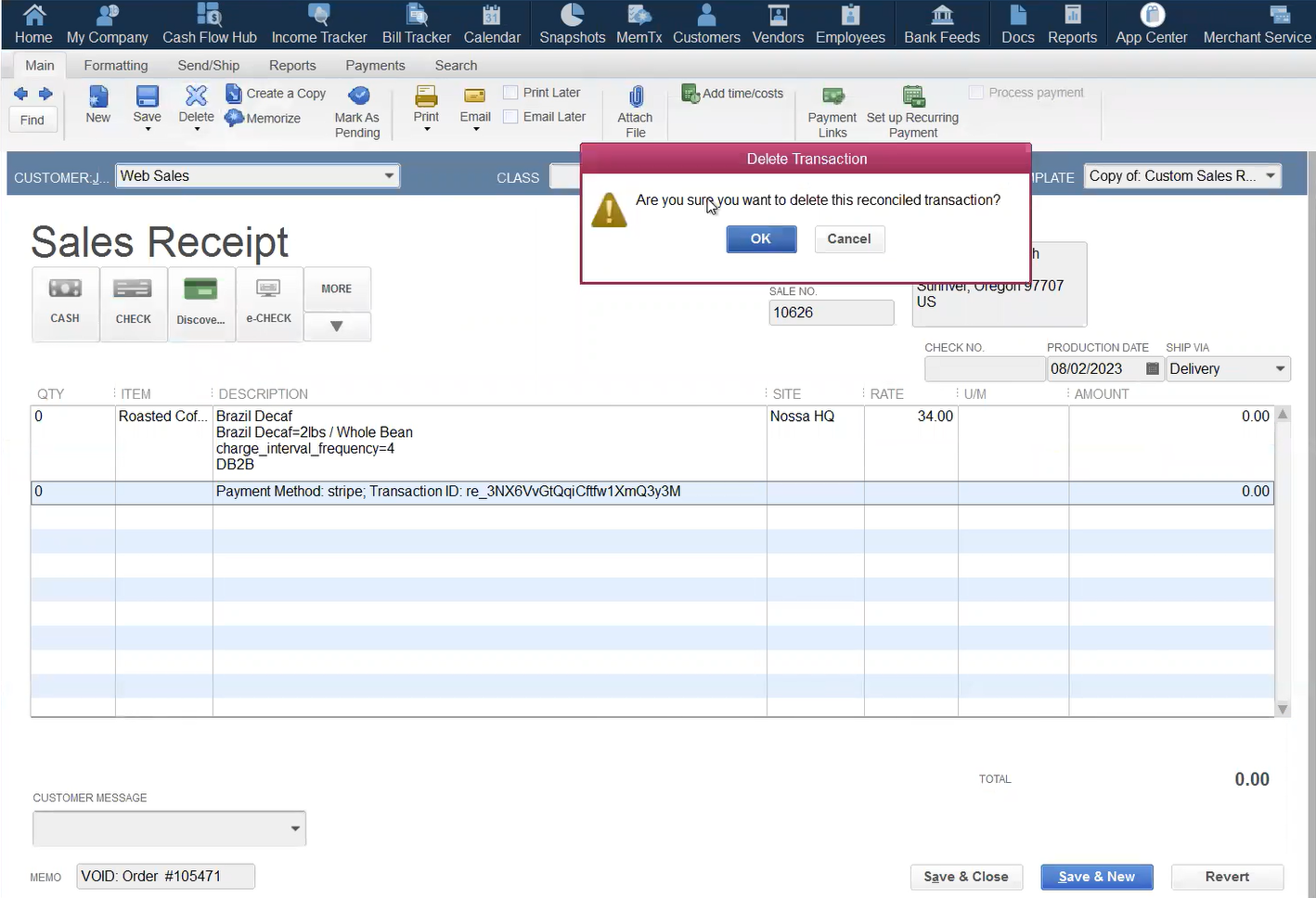Go to previous transaction with left arrow

click(20, 94)
